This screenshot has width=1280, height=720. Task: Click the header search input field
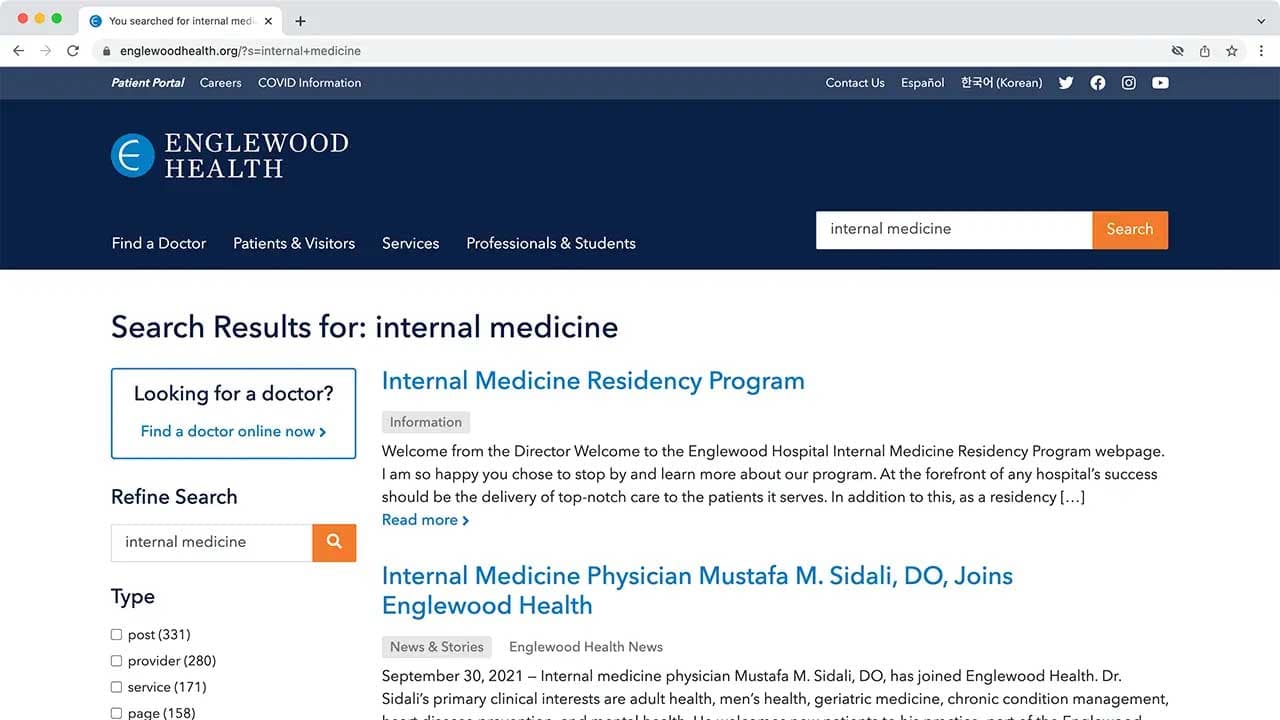954,229
